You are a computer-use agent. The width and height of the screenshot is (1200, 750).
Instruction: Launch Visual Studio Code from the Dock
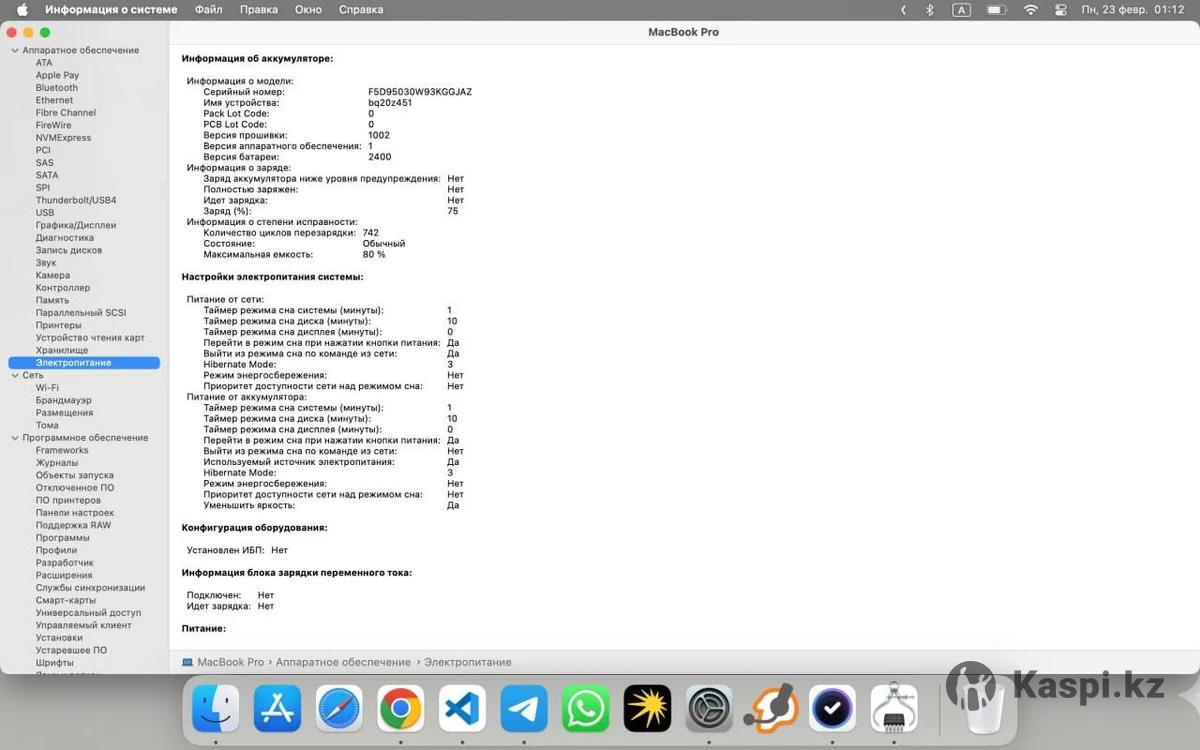click(462, 709)
